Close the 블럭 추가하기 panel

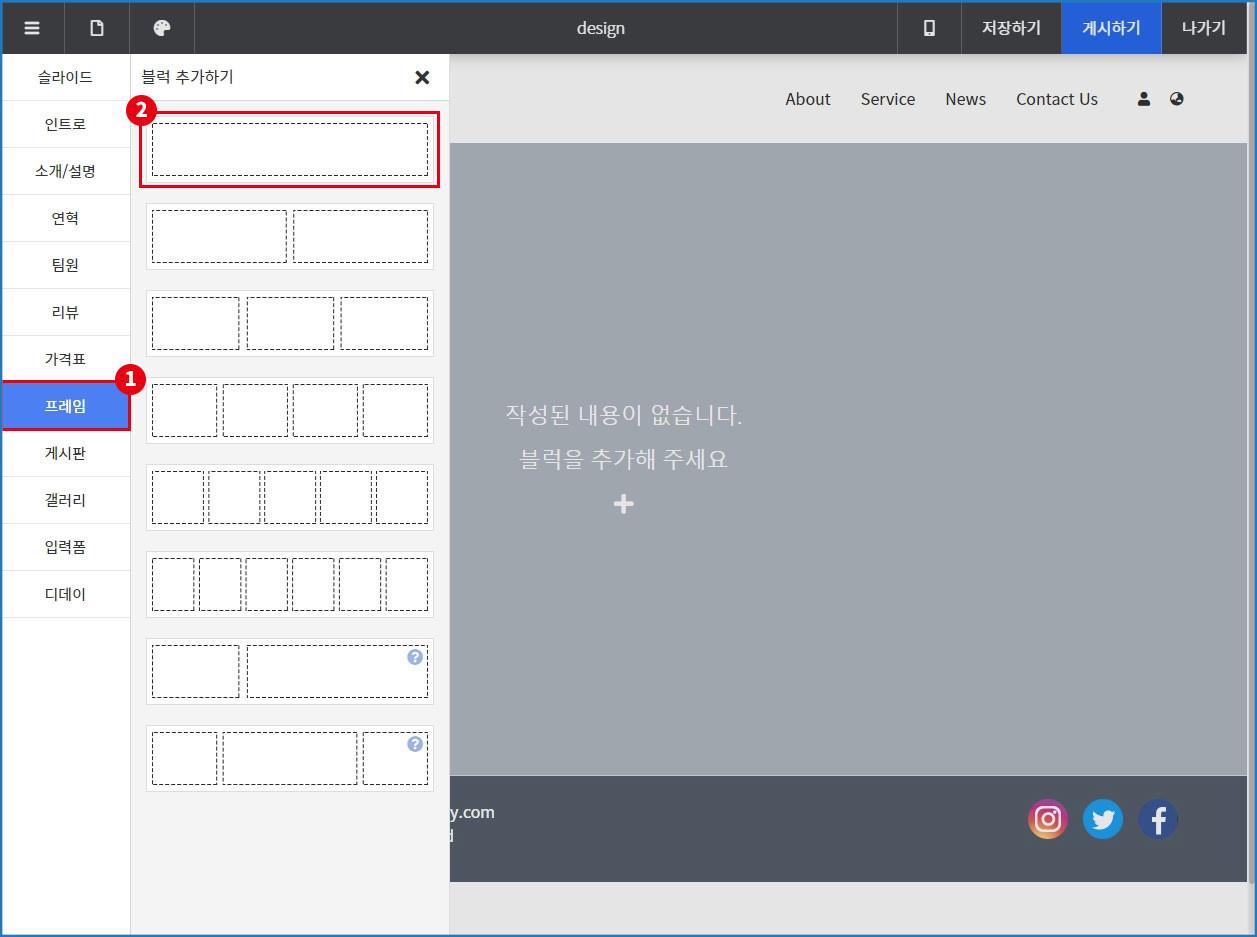[422, 77]
